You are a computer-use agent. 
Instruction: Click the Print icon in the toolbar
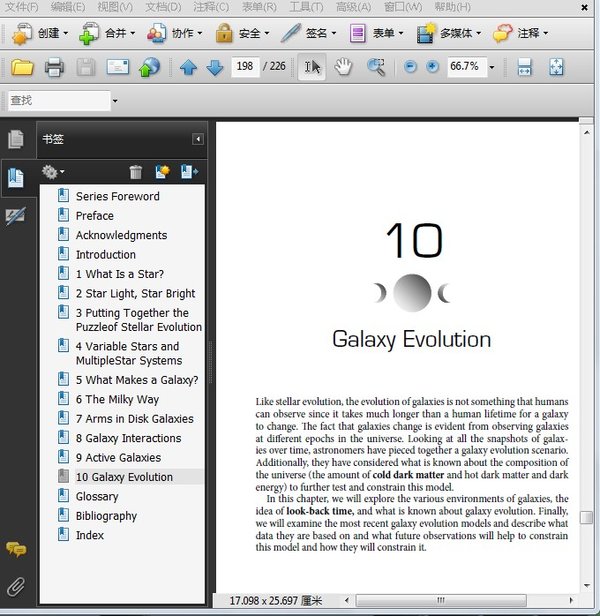click(x=54, y=68)
